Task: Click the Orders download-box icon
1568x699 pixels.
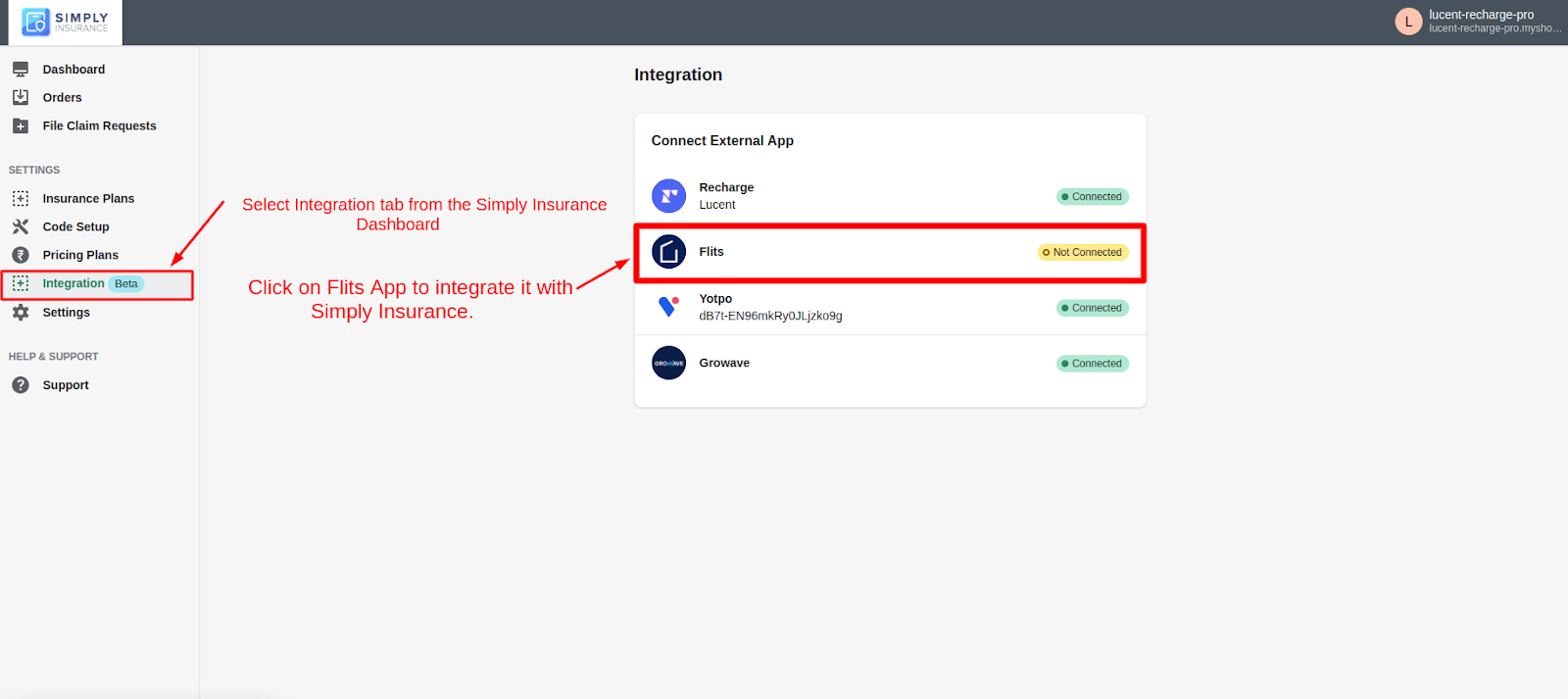Action: click(21, 97)
